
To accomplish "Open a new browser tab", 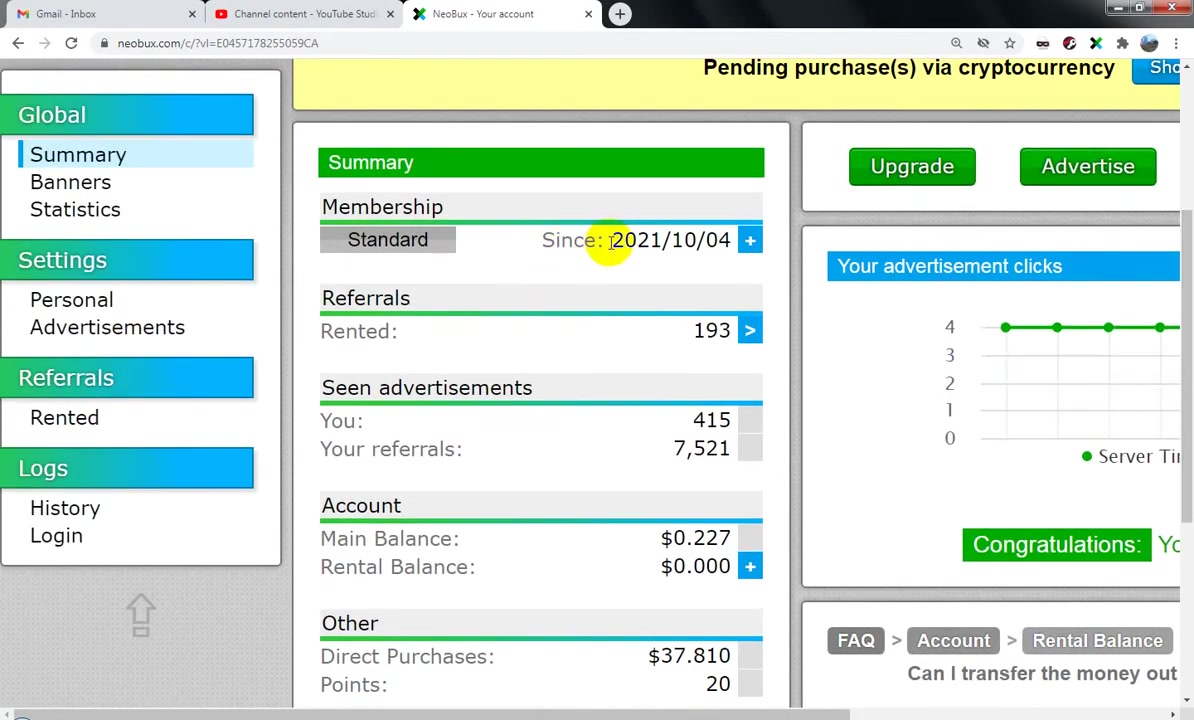I will point(620,14).
